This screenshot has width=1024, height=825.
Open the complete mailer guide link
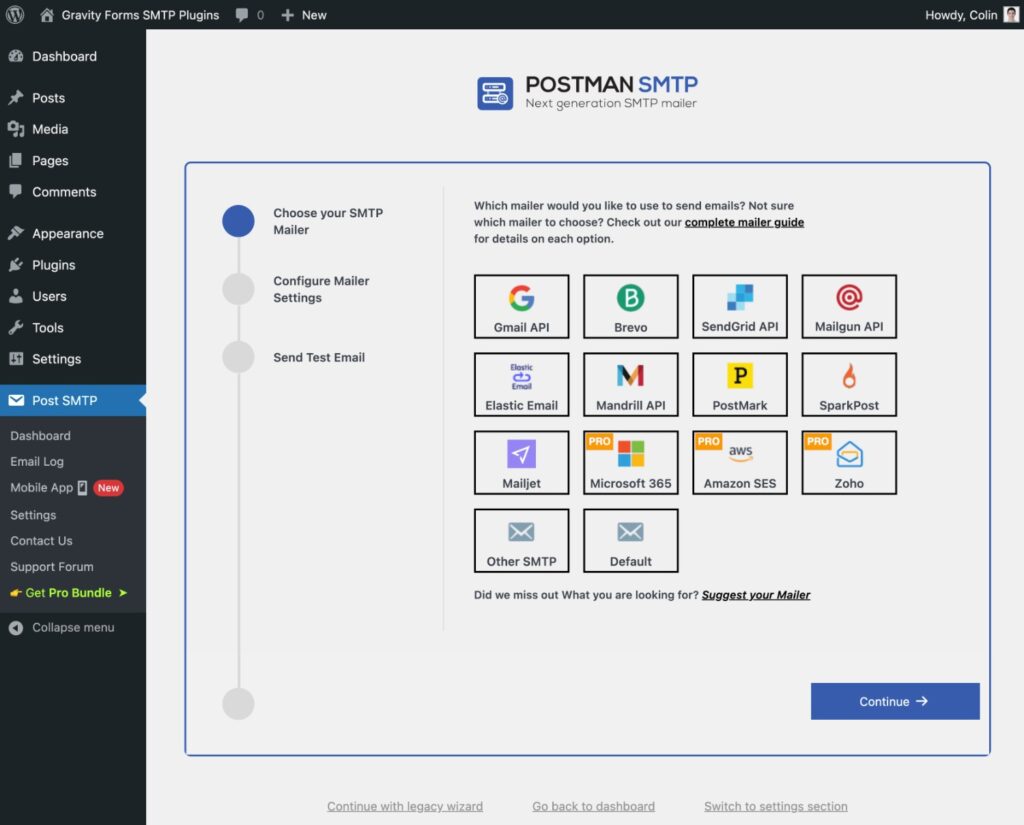744,222
